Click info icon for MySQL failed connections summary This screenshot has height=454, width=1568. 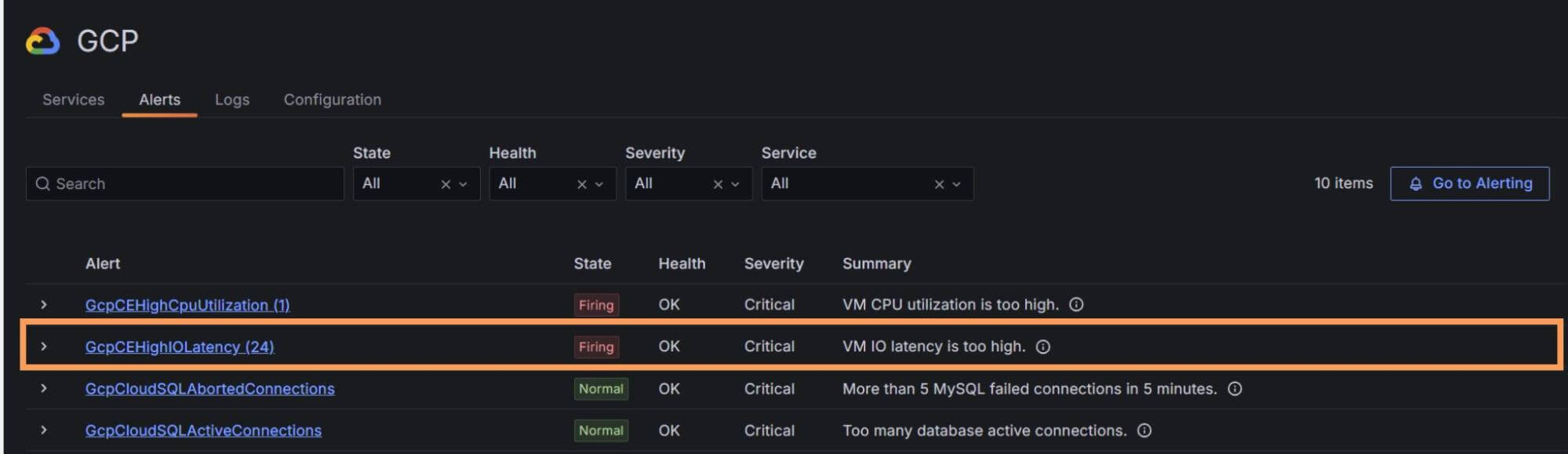(x=1235, y=389)
